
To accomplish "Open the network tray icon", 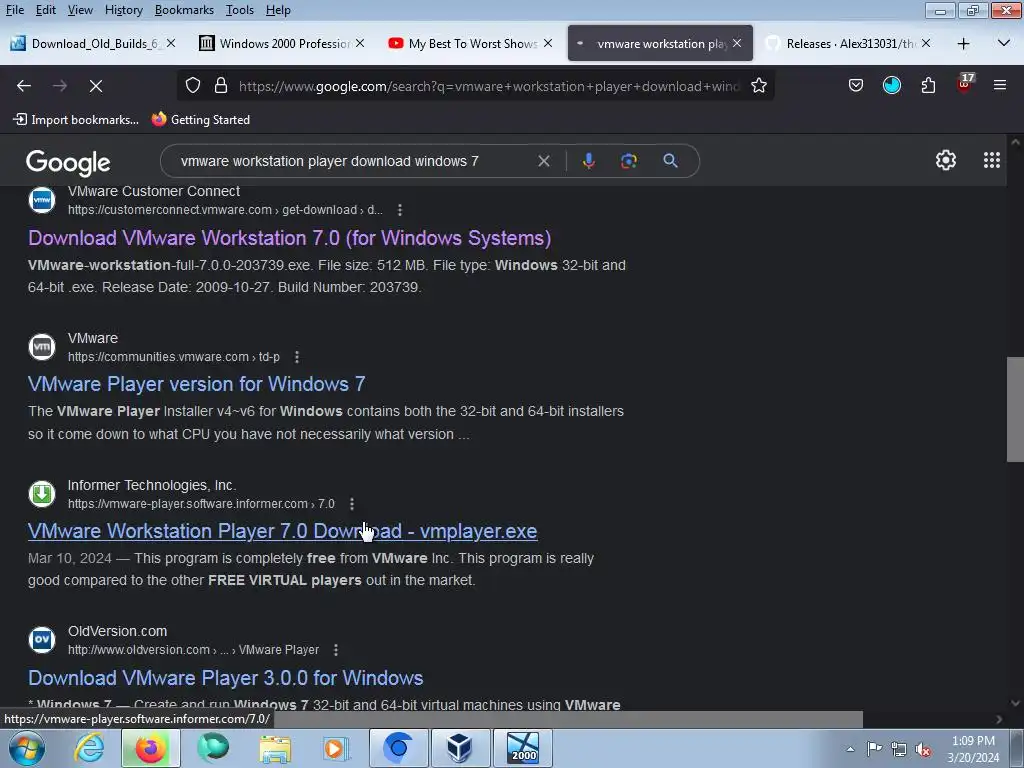I will [899, 749].
